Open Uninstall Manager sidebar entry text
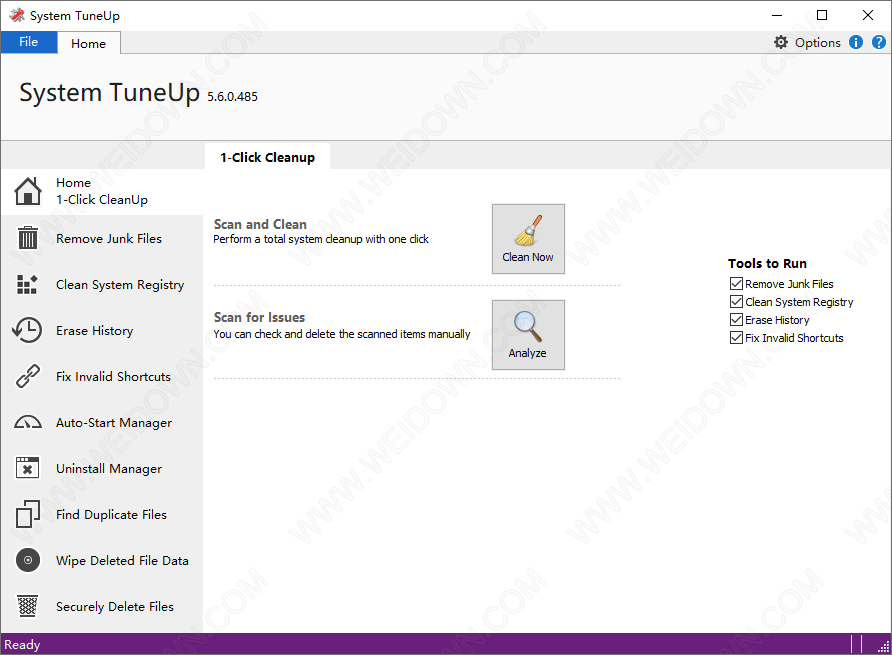 [x=109, y=468]
